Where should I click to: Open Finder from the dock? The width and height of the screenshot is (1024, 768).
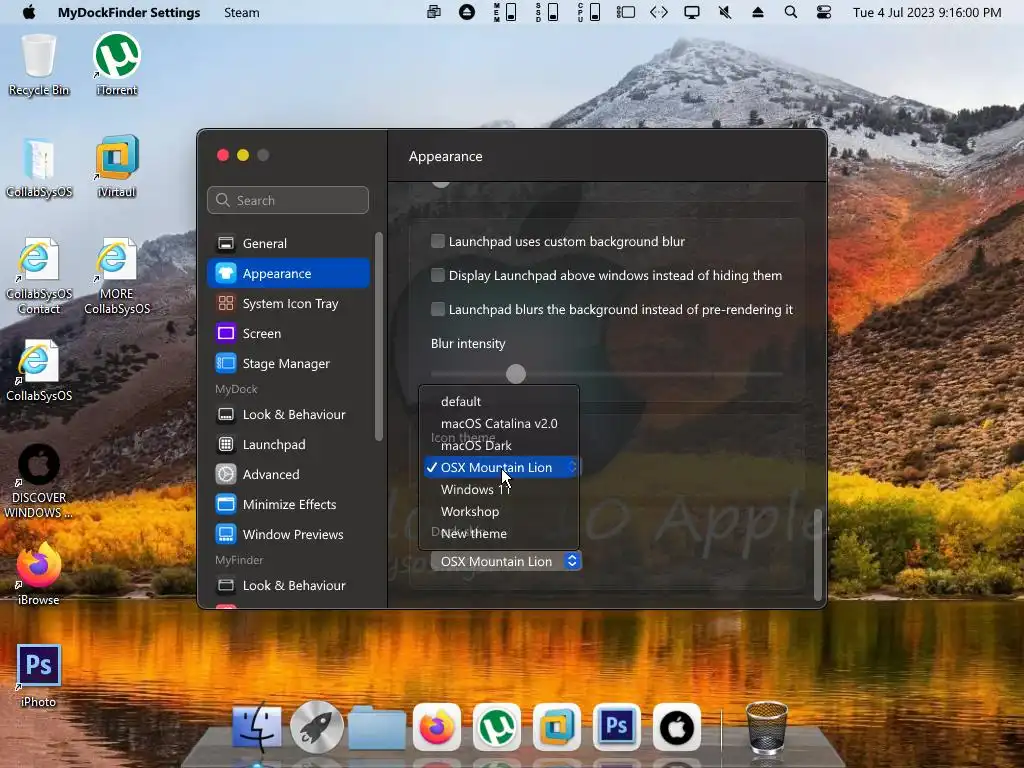[257, 727]
